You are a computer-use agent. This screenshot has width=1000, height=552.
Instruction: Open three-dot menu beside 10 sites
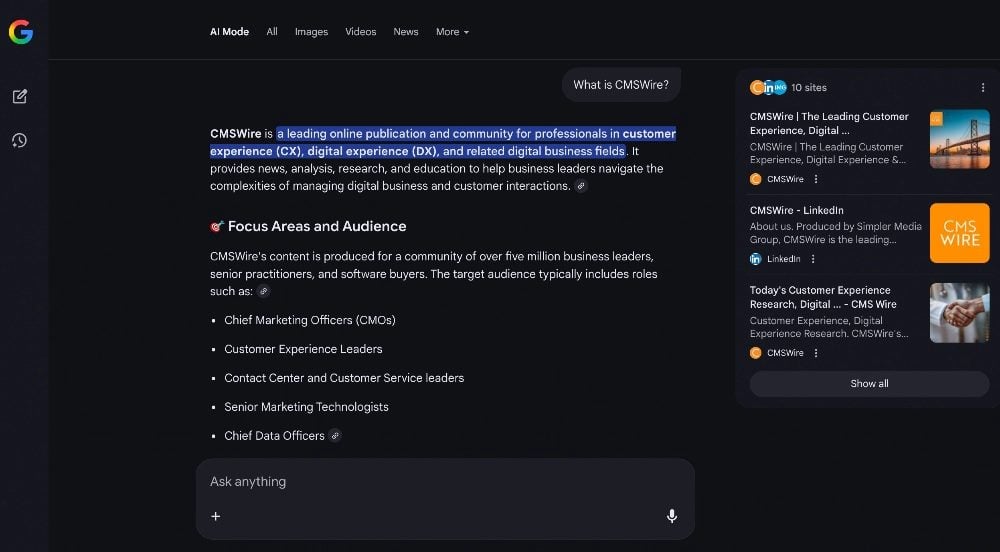coord(983,87)
